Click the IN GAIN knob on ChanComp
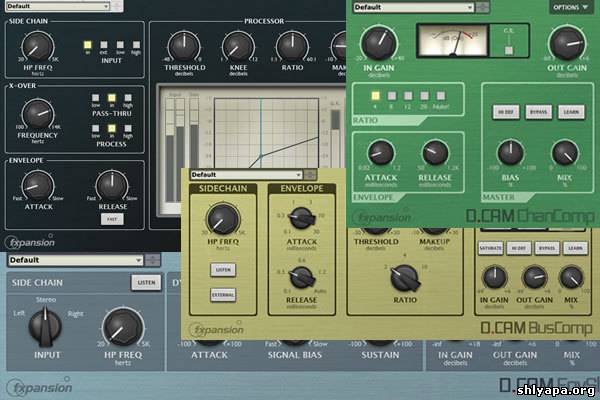The image size is (600, 400). 381,42
